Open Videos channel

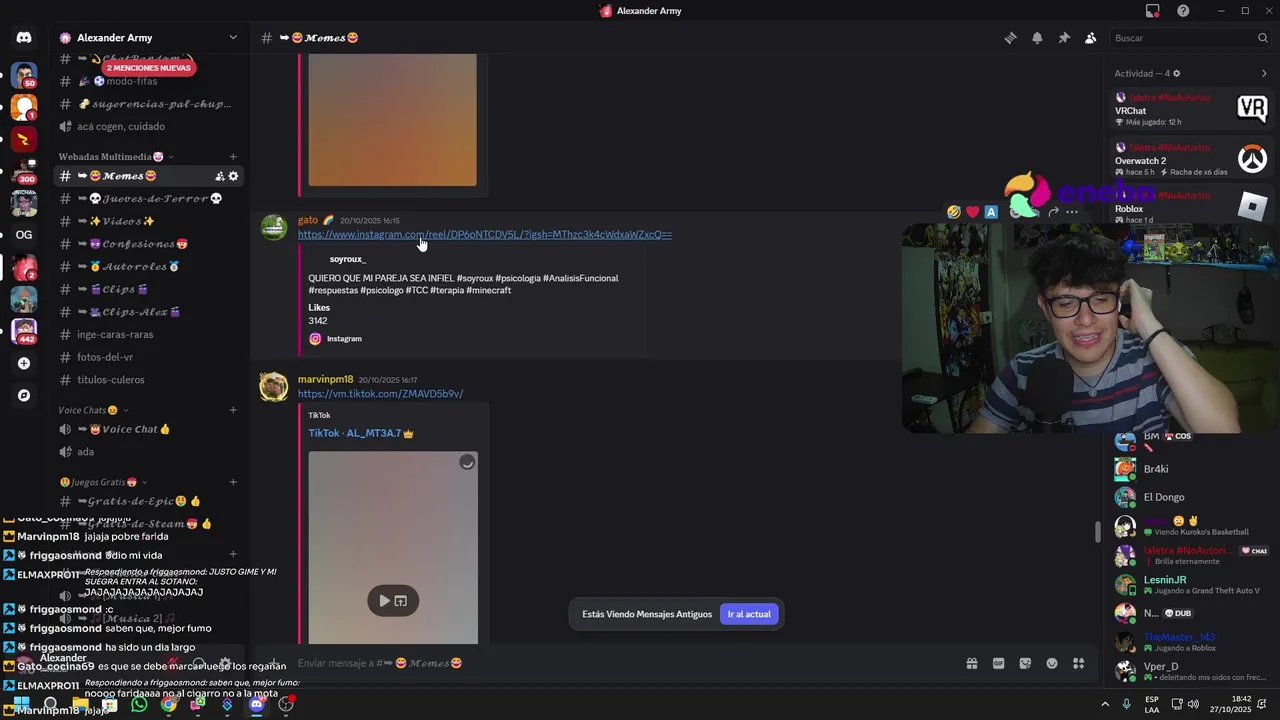point(150,221)
